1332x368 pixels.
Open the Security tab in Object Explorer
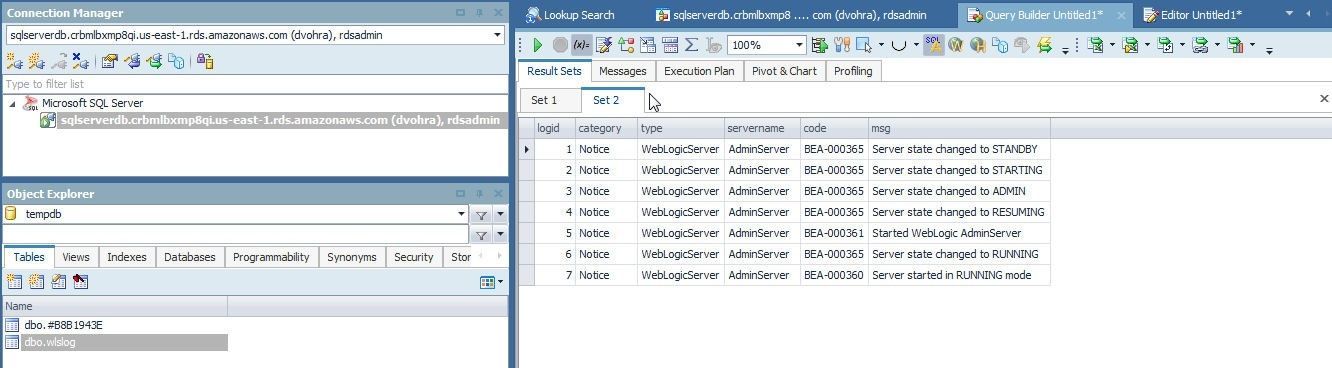tap(413, 257)
